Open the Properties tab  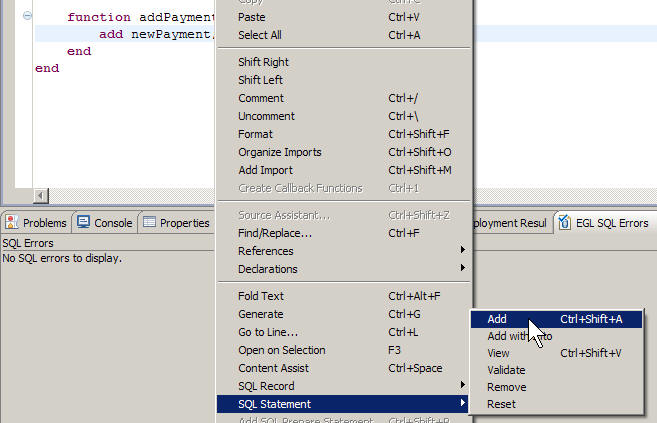pyautogui.click(x=176, y=222)
